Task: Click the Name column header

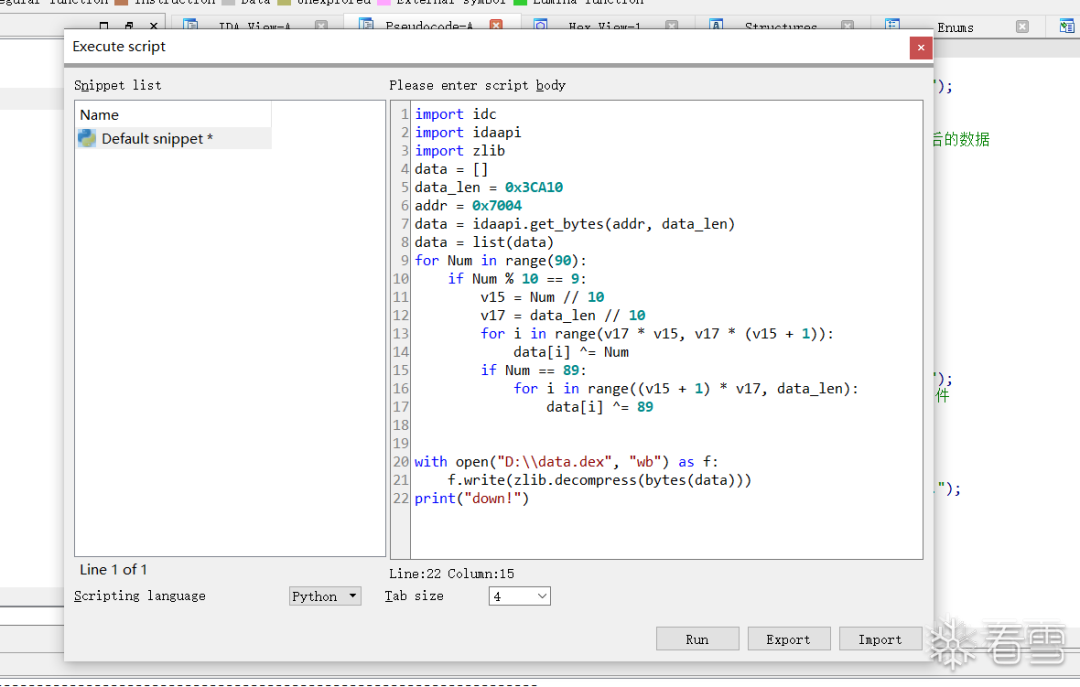Action: pos(174,114)
